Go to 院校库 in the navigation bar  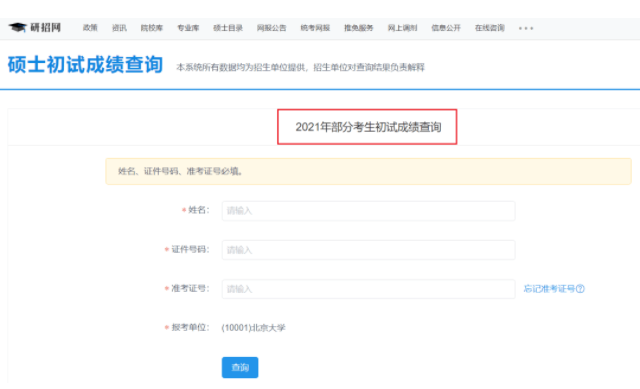click(x=152, y=28)
